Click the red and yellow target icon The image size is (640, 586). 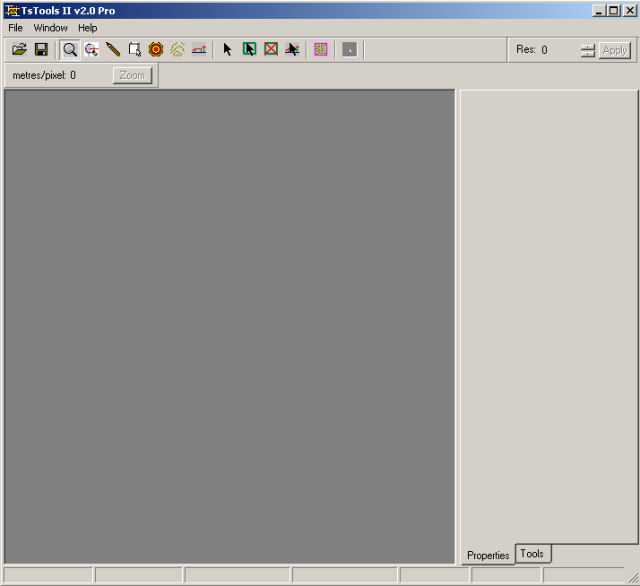pos(156,49)
